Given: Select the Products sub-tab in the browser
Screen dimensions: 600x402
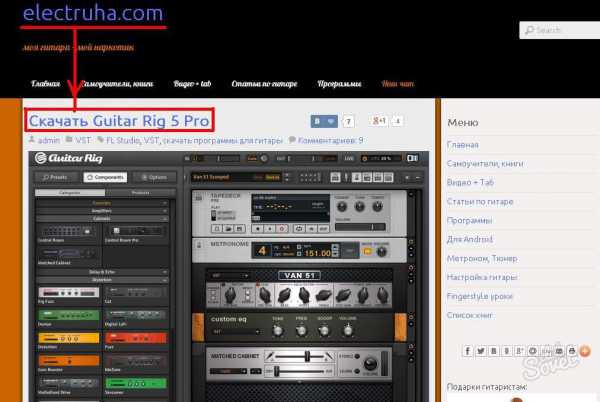Looking at the screenshot, I should pos(140,193).
